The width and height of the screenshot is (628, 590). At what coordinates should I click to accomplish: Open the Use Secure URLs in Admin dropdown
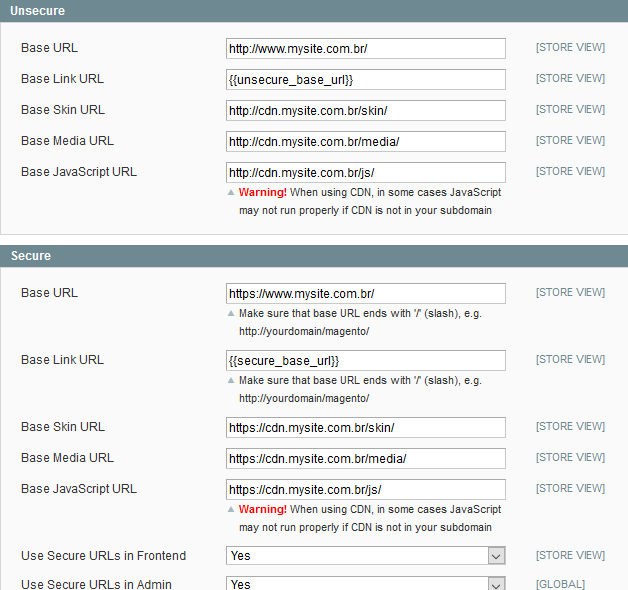pyautogui.click(x=366, y=583)
